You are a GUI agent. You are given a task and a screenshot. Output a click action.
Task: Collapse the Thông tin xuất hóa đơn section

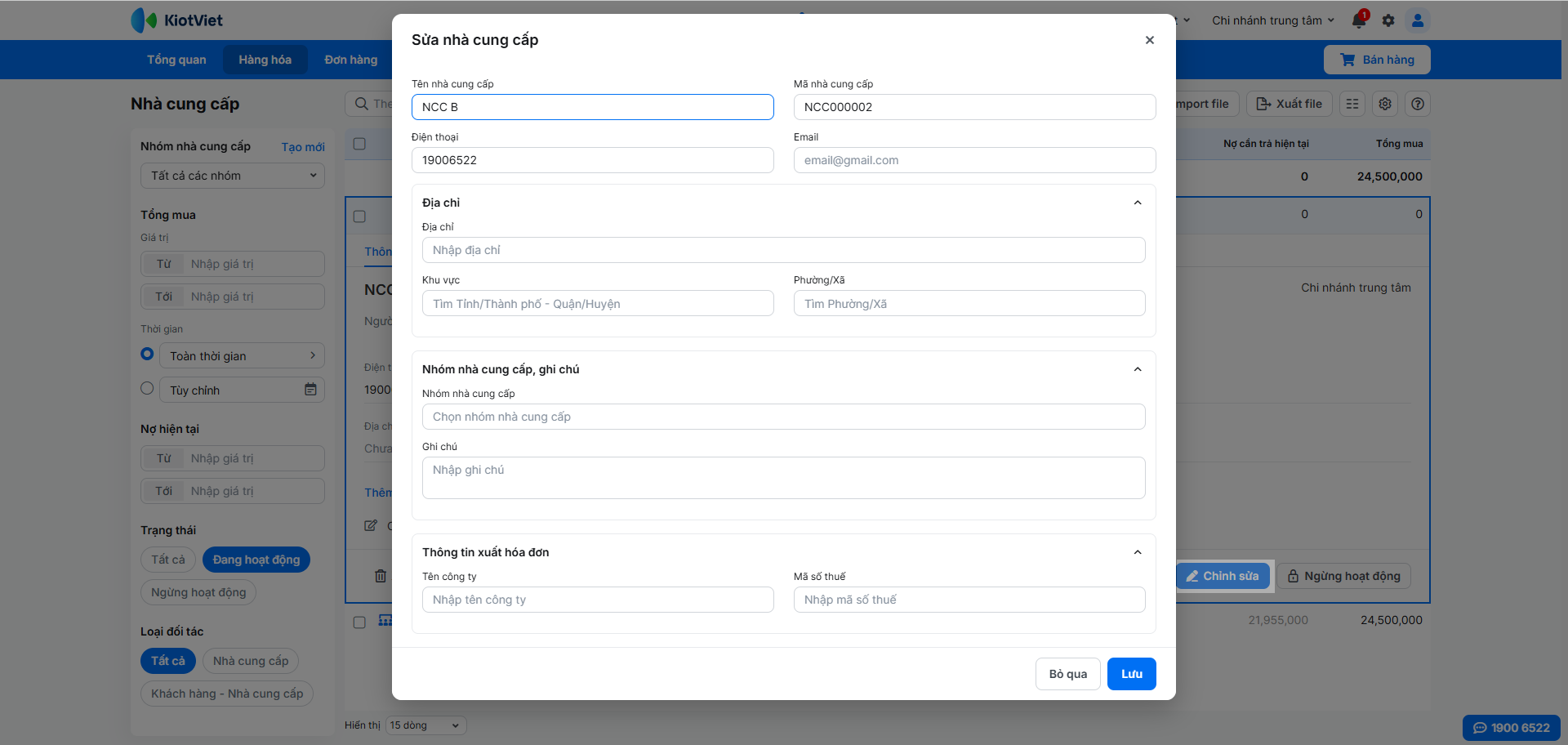[x=1138, y=552]
